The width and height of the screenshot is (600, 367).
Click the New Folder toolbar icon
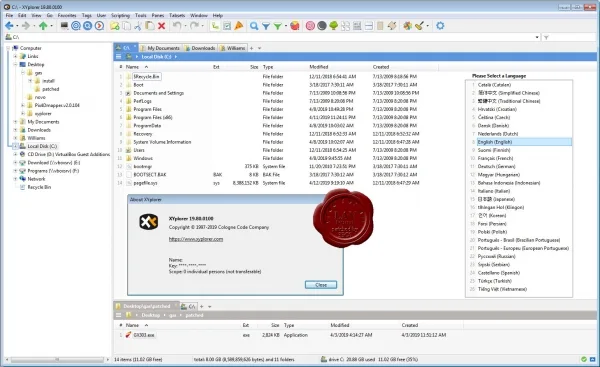click(x=114, y=26)
